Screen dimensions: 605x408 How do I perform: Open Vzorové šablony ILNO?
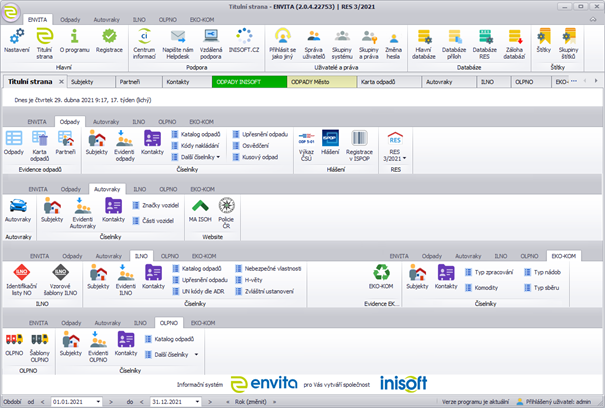(61, 280)
